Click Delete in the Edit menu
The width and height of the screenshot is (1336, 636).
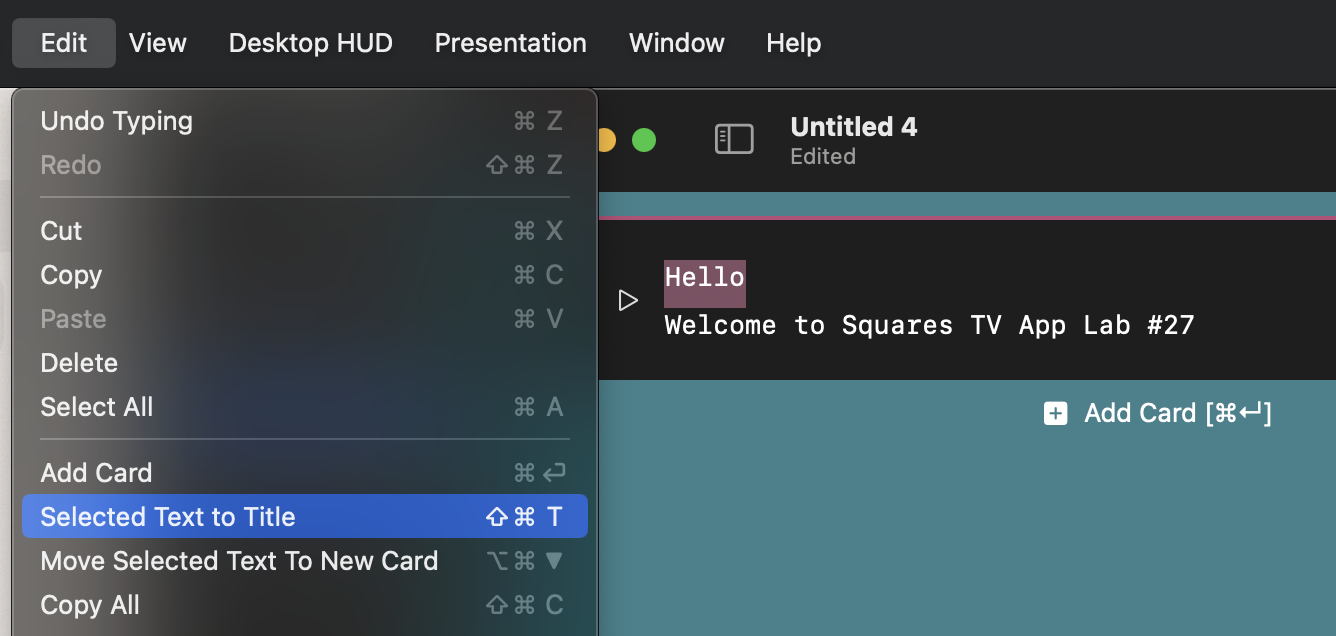pos(79,363)
